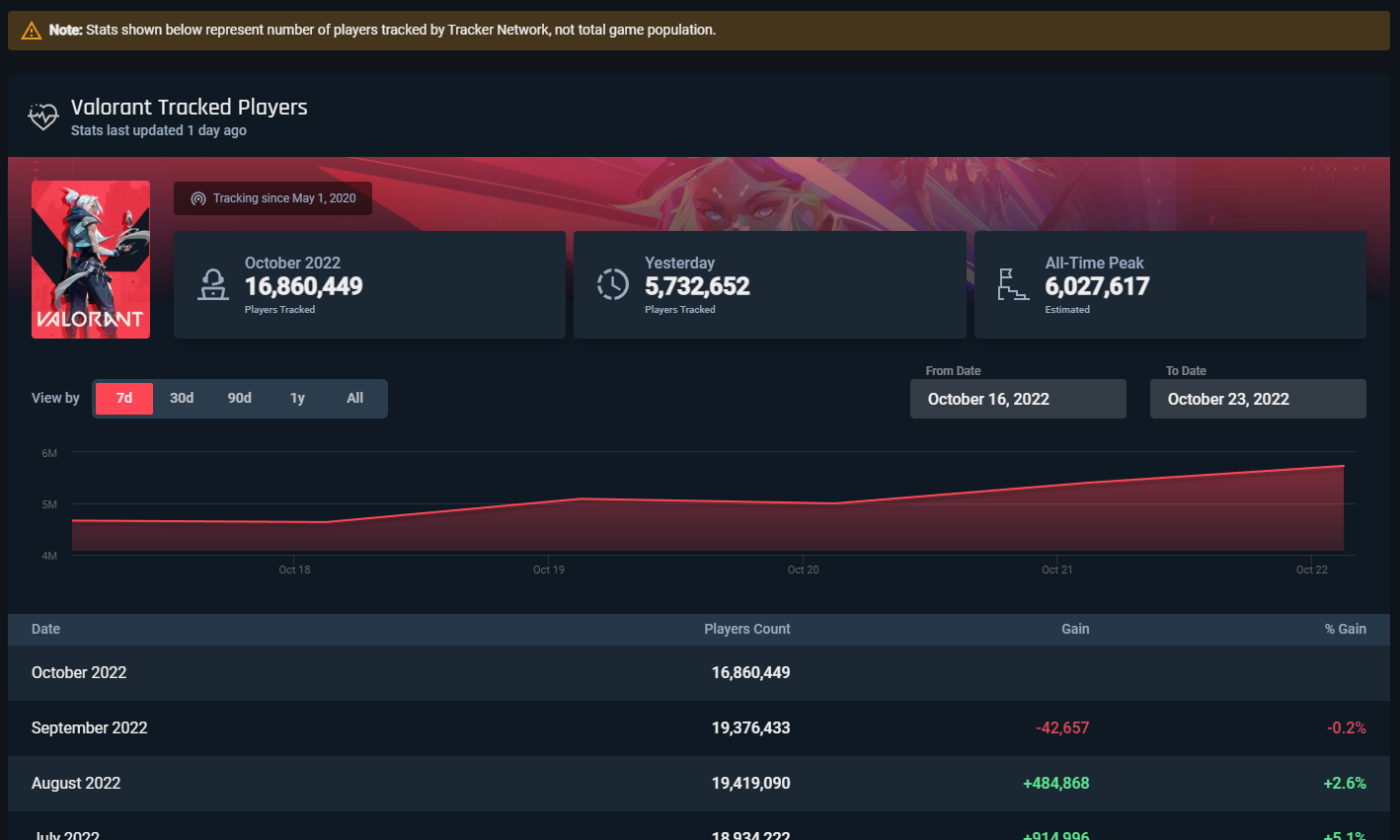Switch chart view to 90d
Image resolution: width=1400 pixels, height=840 pixels.
click(240, 398)
